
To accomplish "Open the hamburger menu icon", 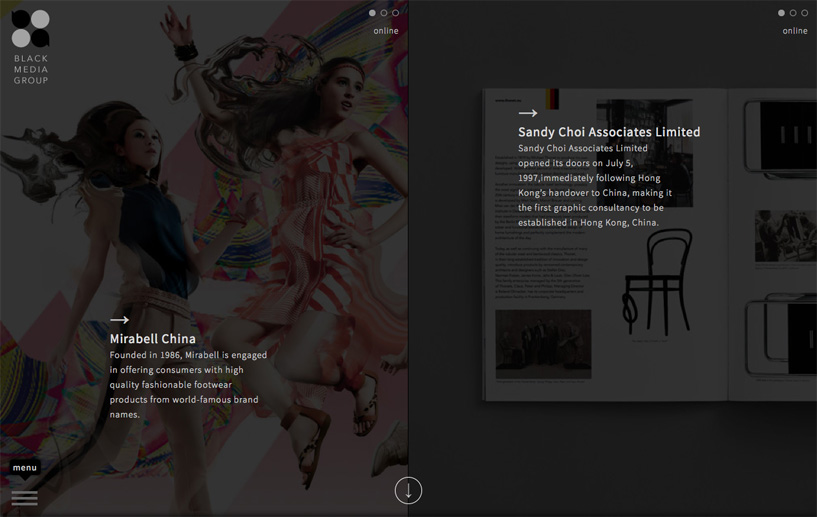I will pyautogui.click(x=24, y=498).
